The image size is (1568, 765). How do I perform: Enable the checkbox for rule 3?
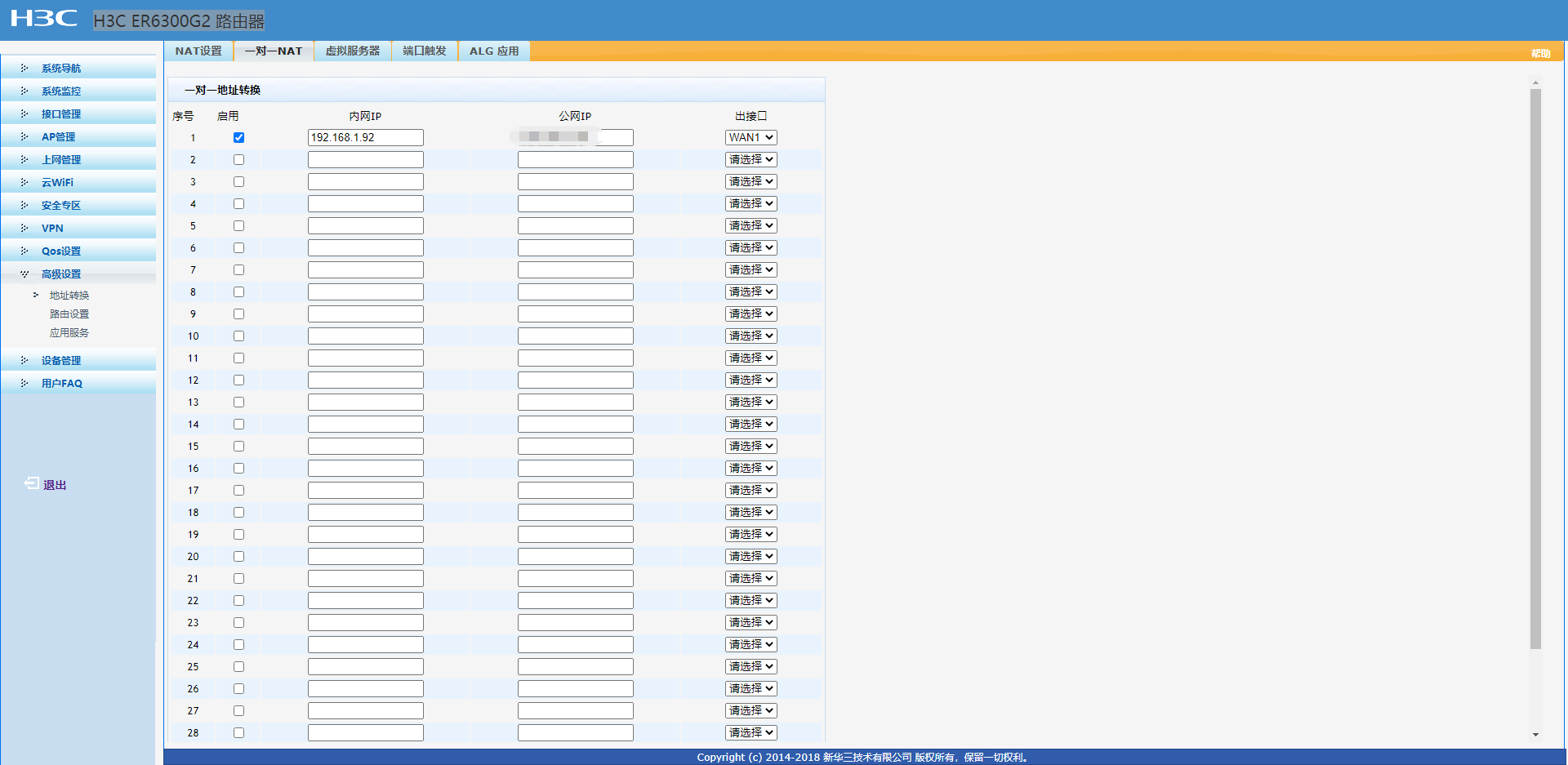click(238, 182)
